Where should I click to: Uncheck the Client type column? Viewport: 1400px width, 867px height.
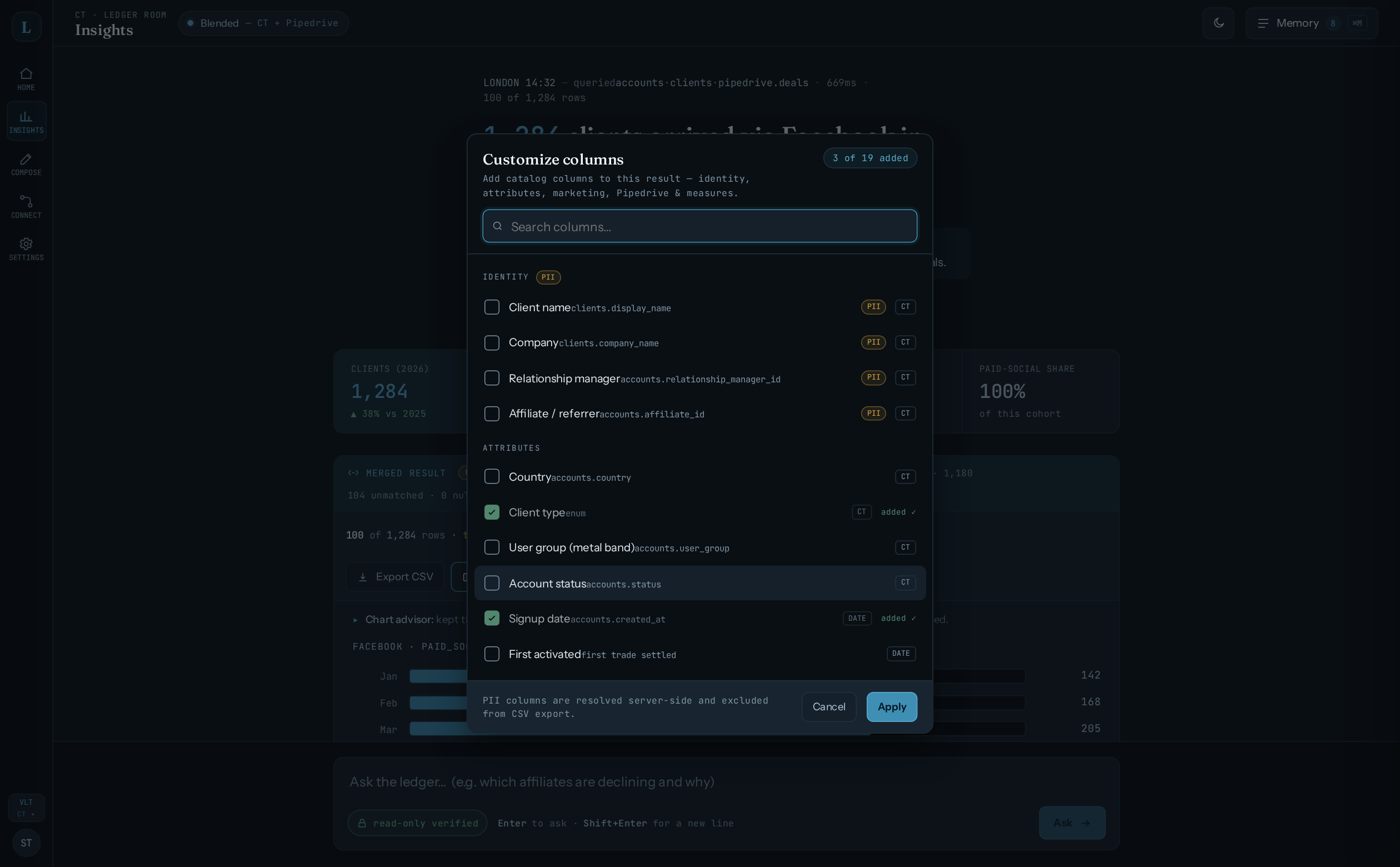tap(492, 512)
